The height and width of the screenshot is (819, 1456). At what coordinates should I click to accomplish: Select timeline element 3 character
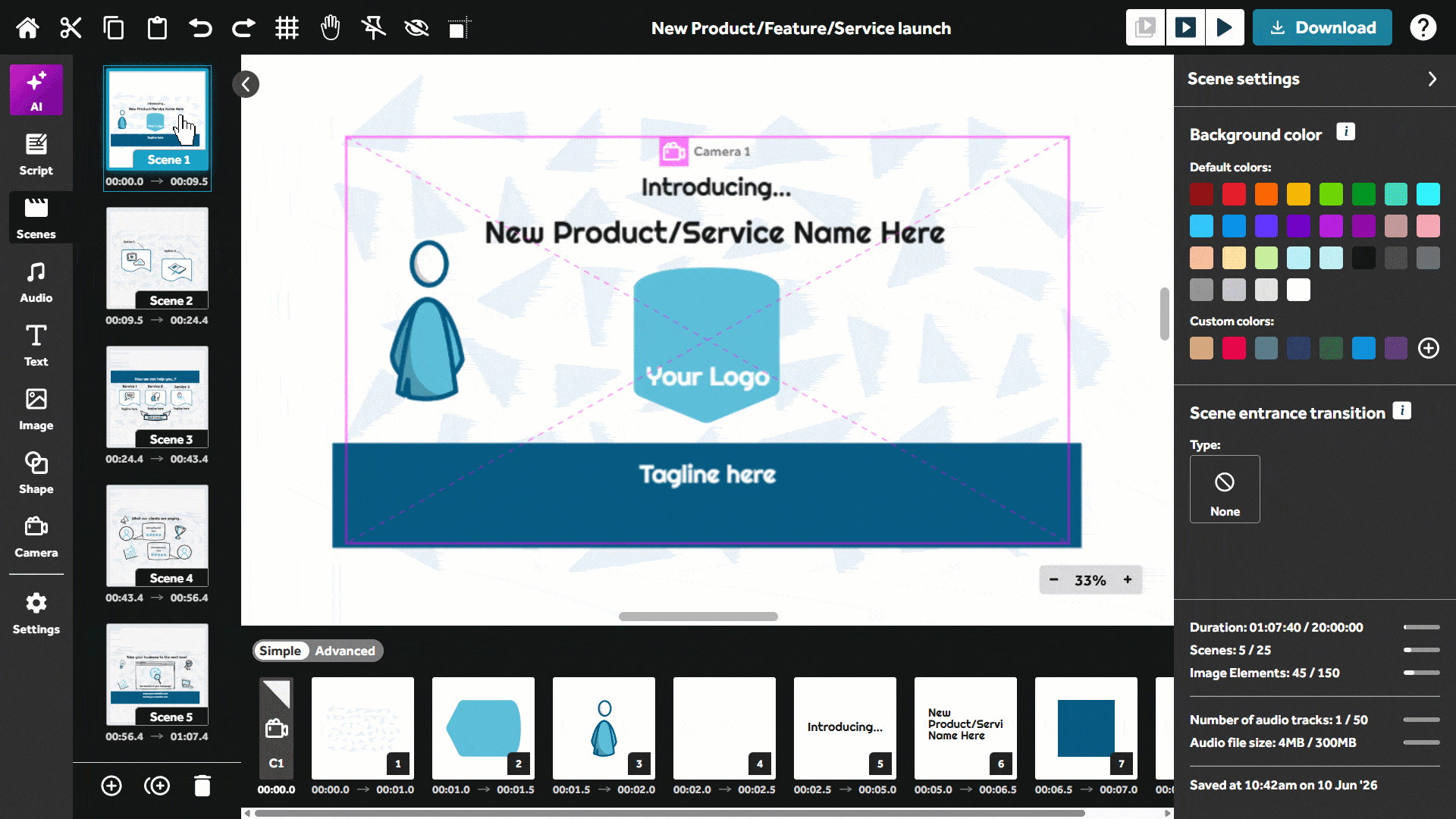point(604,728)
